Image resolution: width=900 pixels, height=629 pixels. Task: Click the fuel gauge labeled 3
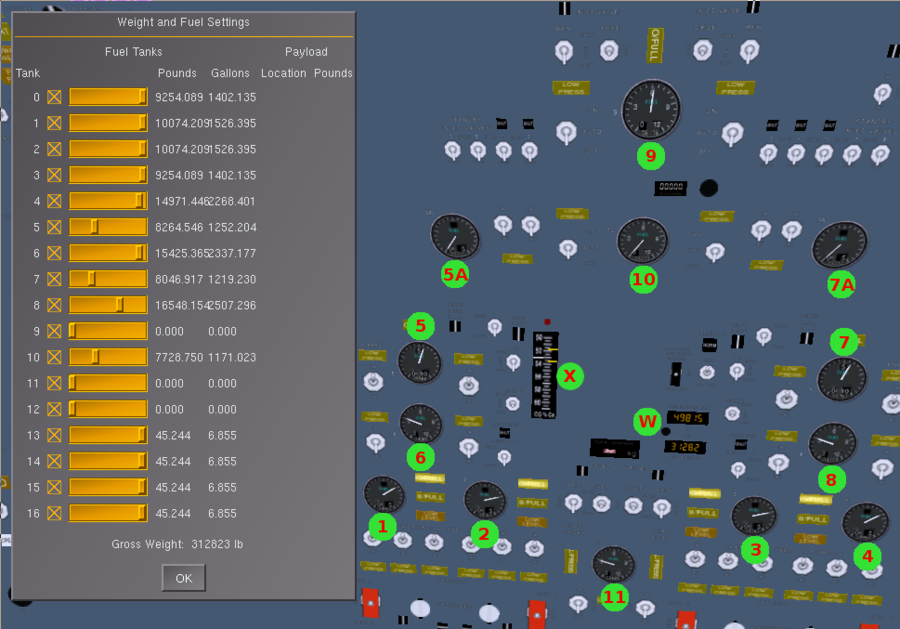coord(753,516)
